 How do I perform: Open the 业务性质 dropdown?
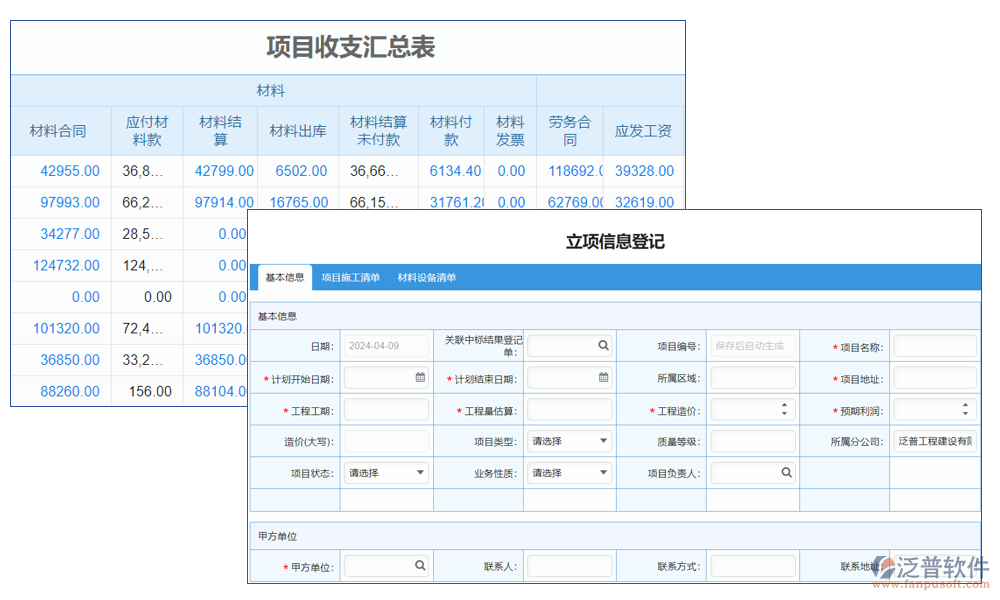[602, 471]
